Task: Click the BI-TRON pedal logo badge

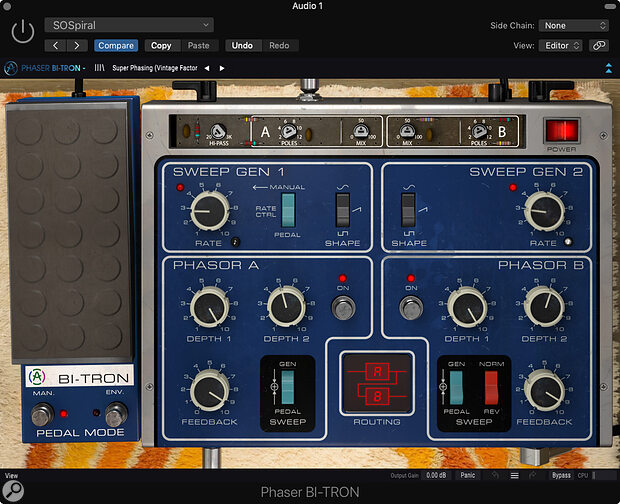Action: coord(79,377)
